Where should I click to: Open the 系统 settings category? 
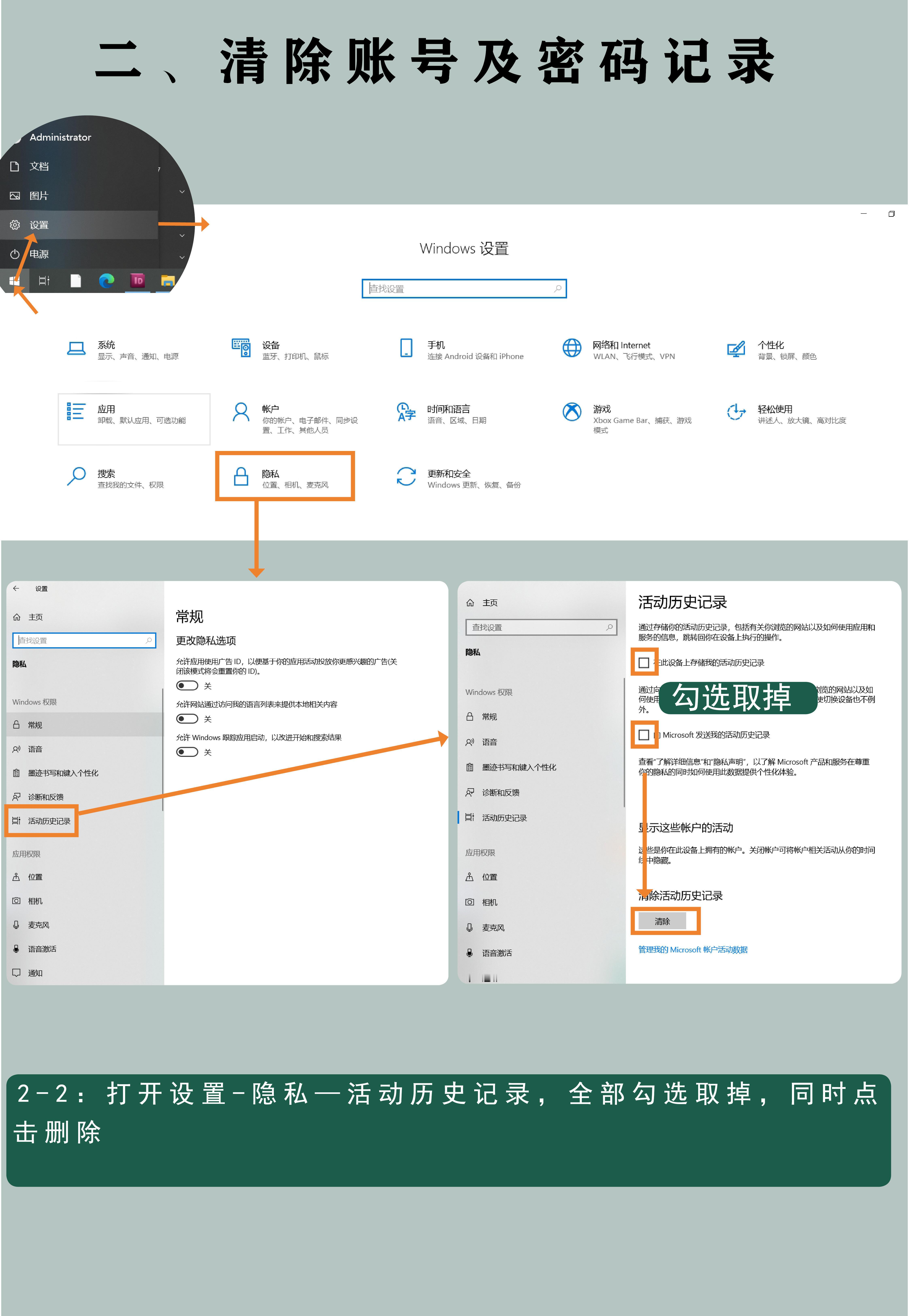coord(123,350)
